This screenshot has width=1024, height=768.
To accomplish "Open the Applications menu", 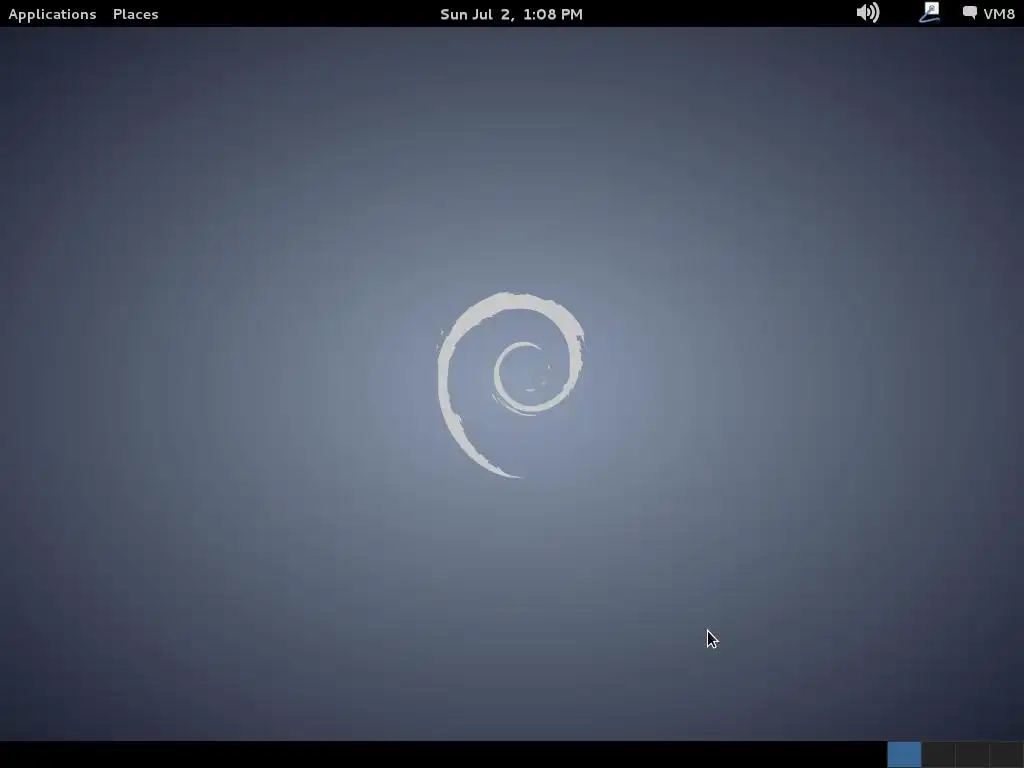I will pyautogui.click(x=52, y=14).
